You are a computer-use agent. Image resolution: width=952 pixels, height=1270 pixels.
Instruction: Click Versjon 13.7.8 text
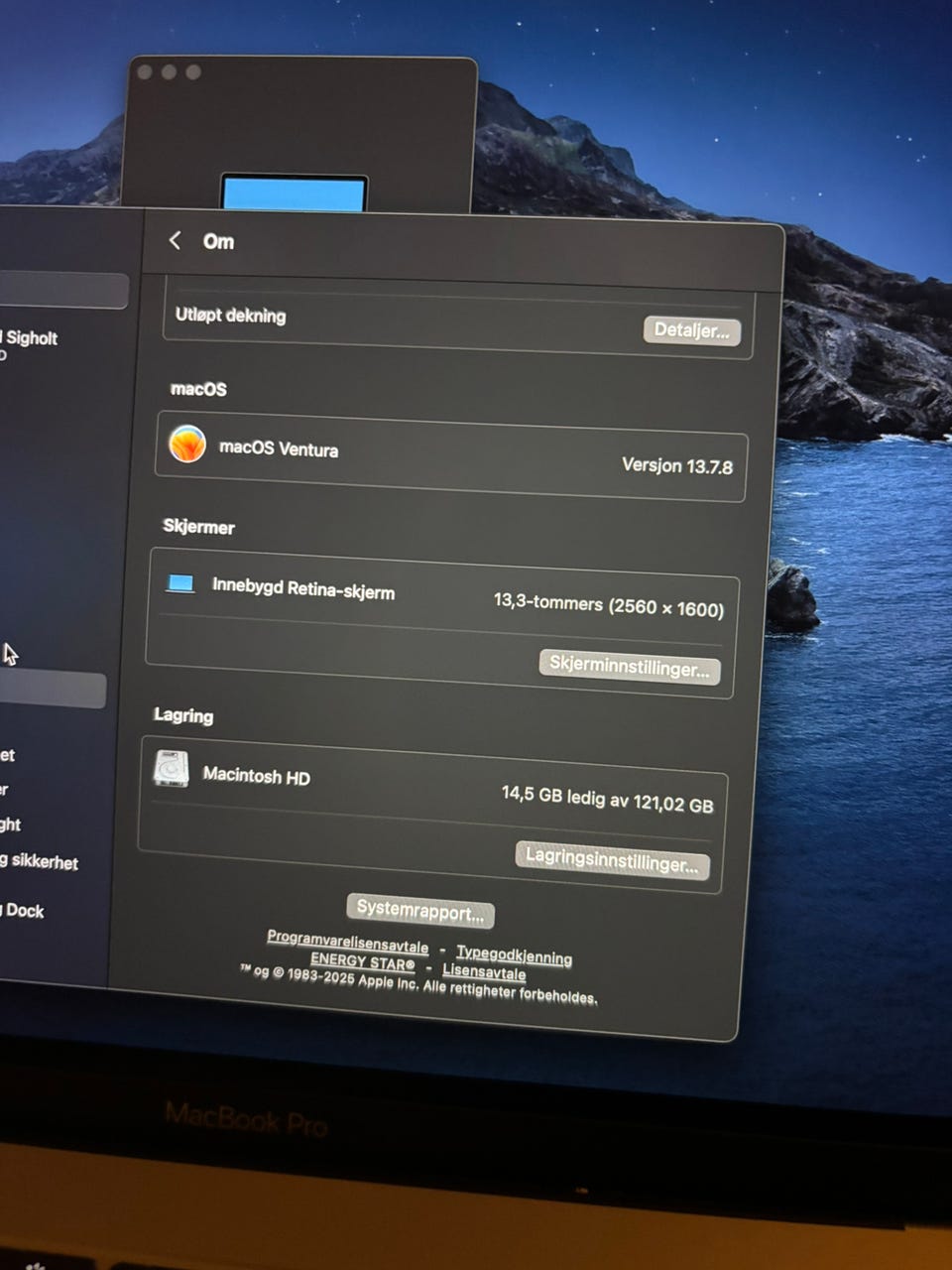click(x=677, y=465)
